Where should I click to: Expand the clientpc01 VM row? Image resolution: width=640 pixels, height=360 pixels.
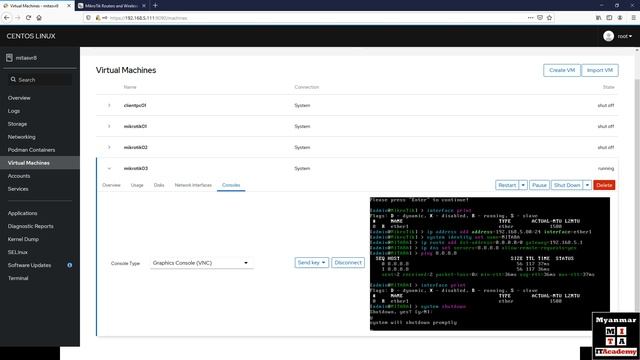point(109,105)
